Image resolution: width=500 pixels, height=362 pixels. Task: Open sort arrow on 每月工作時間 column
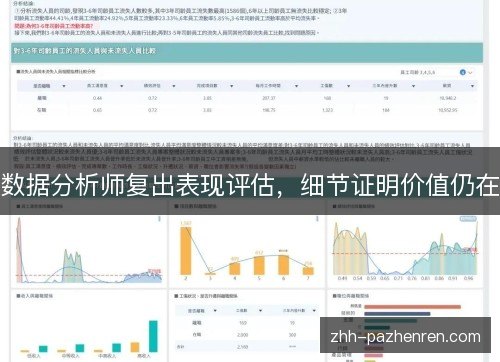(x=296, y=86)
